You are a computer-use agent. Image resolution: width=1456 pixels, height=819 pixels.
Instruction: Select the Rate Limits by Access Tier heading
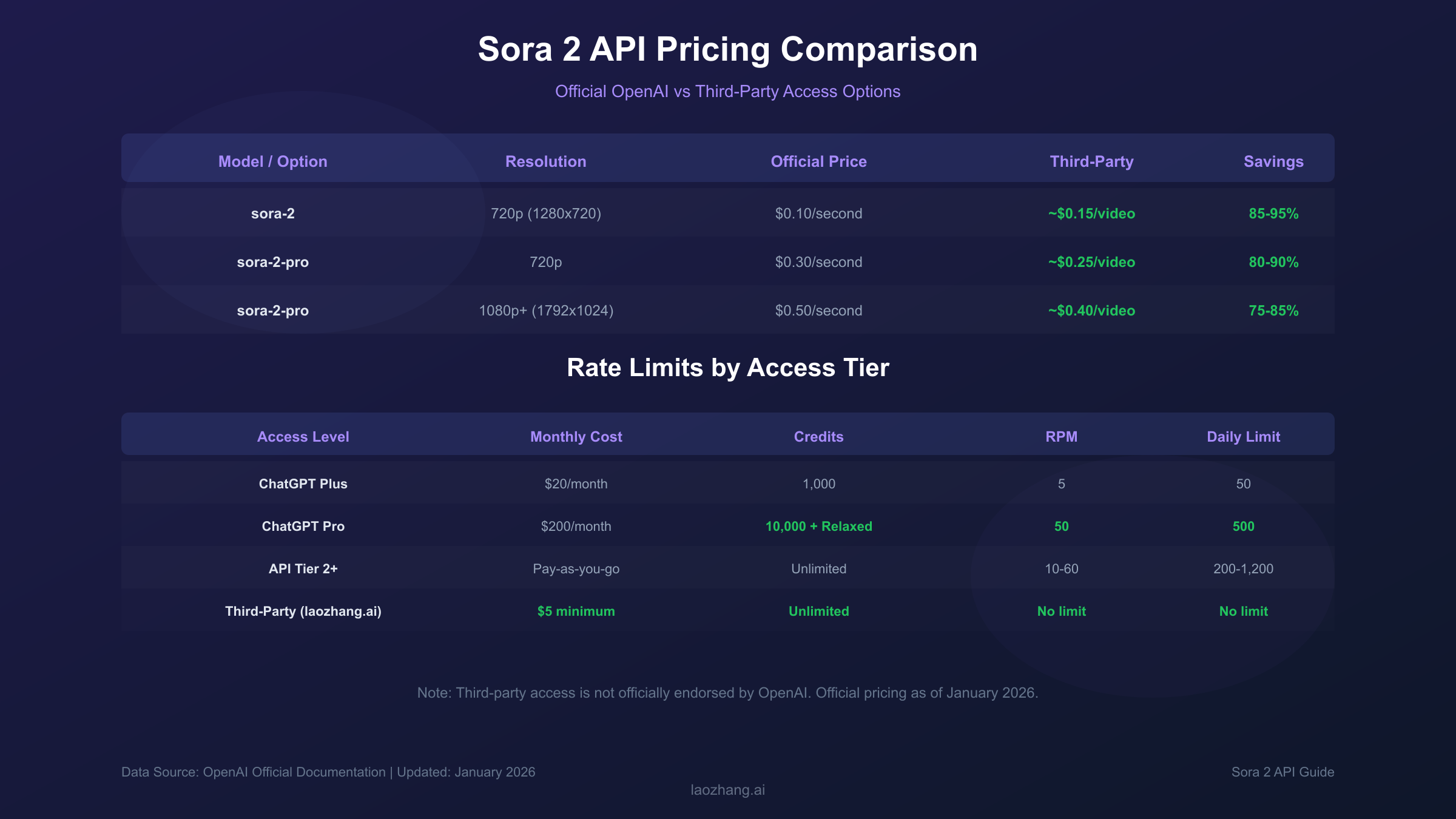[727, 367]
